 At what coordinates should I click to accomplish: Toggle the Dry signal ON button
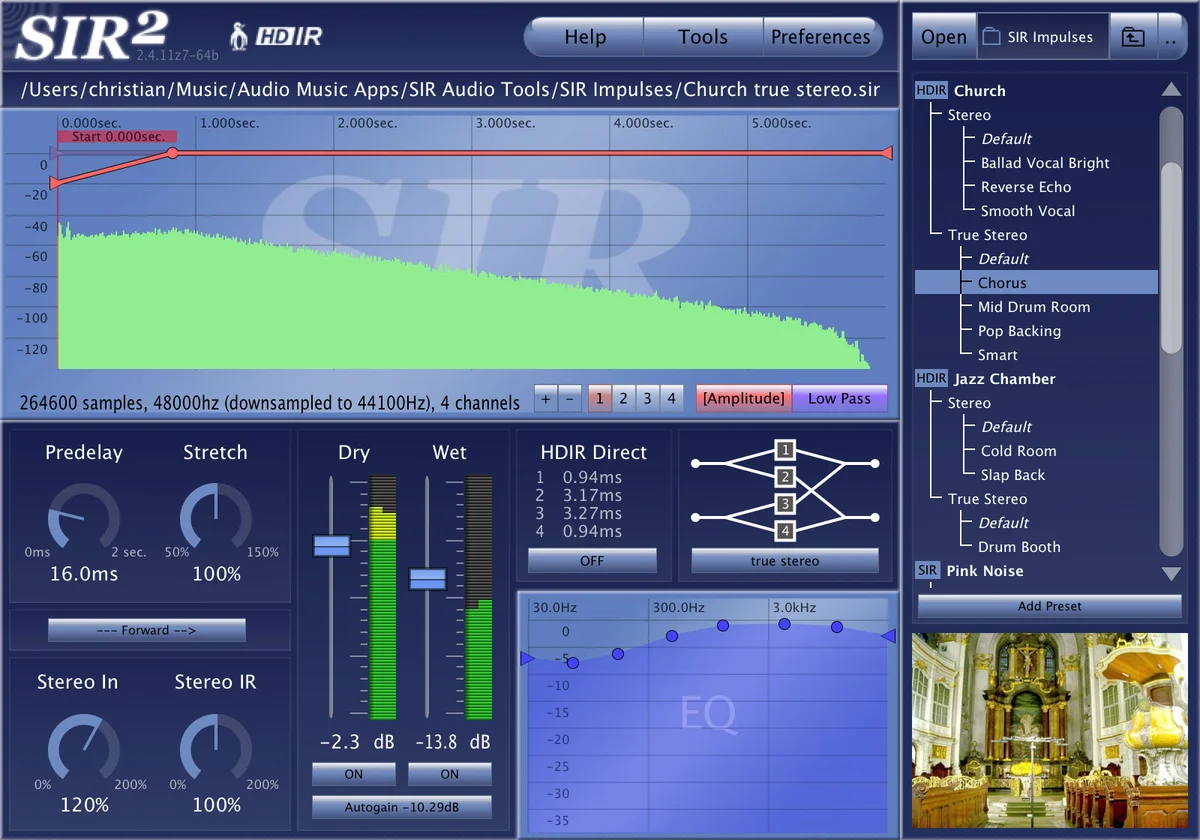coord(354,774)
